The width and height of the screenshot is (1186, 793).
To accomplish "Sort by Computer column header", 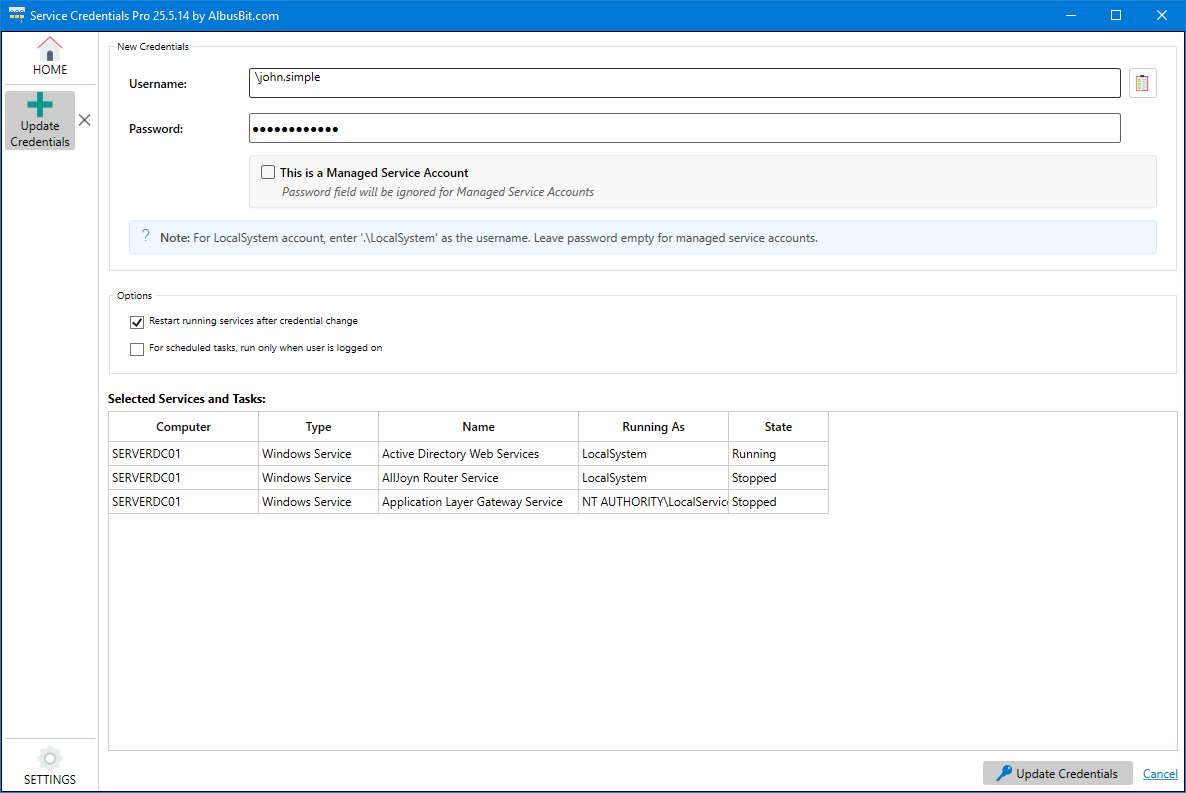I will (184, 427).
